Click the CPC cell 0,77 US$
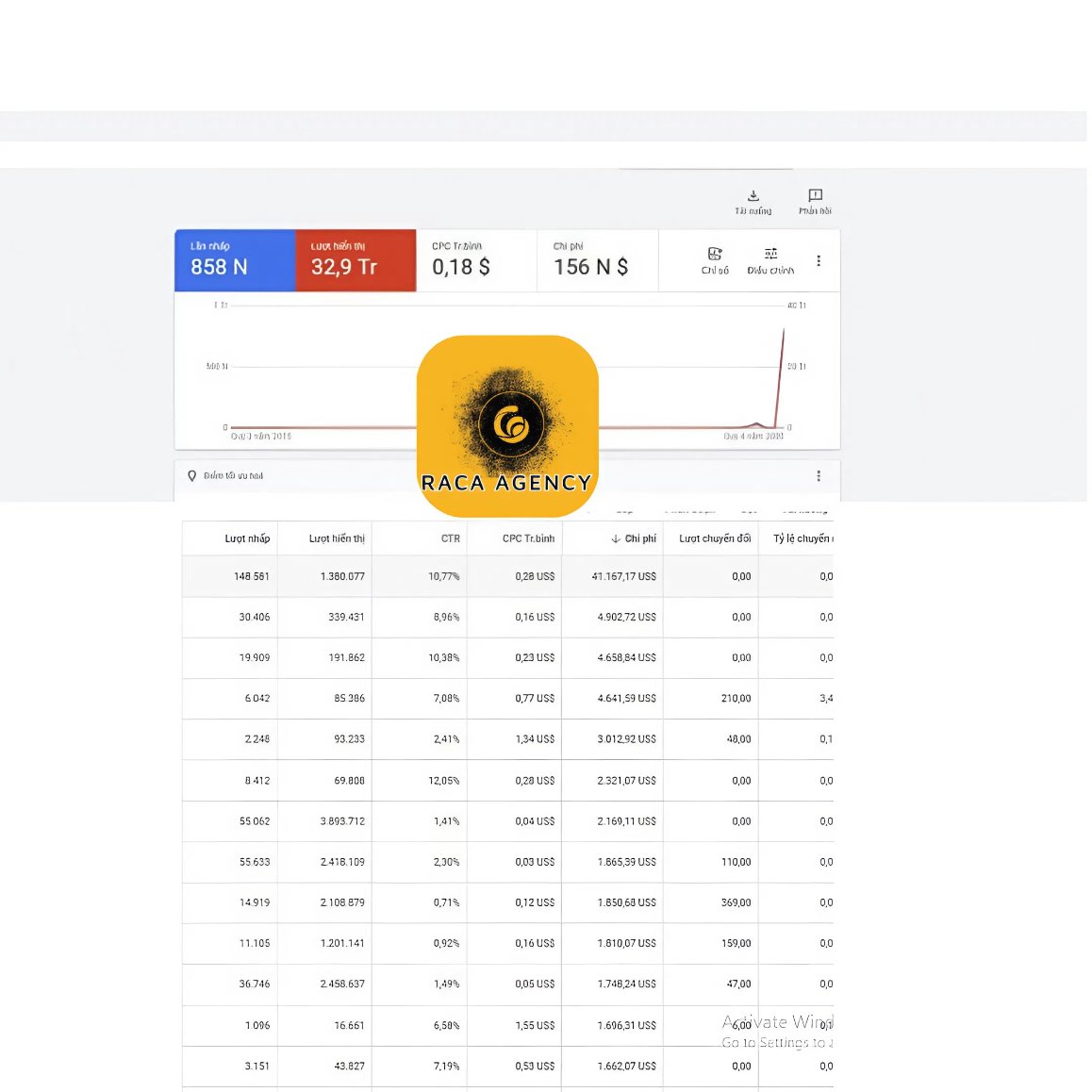This screenshot has height=1092, width=1092. [x=535, y=698]
